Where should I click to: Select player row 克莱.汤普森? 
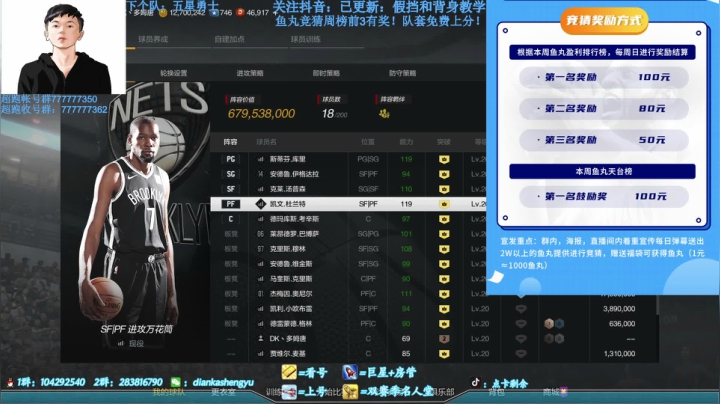(348, 189)
